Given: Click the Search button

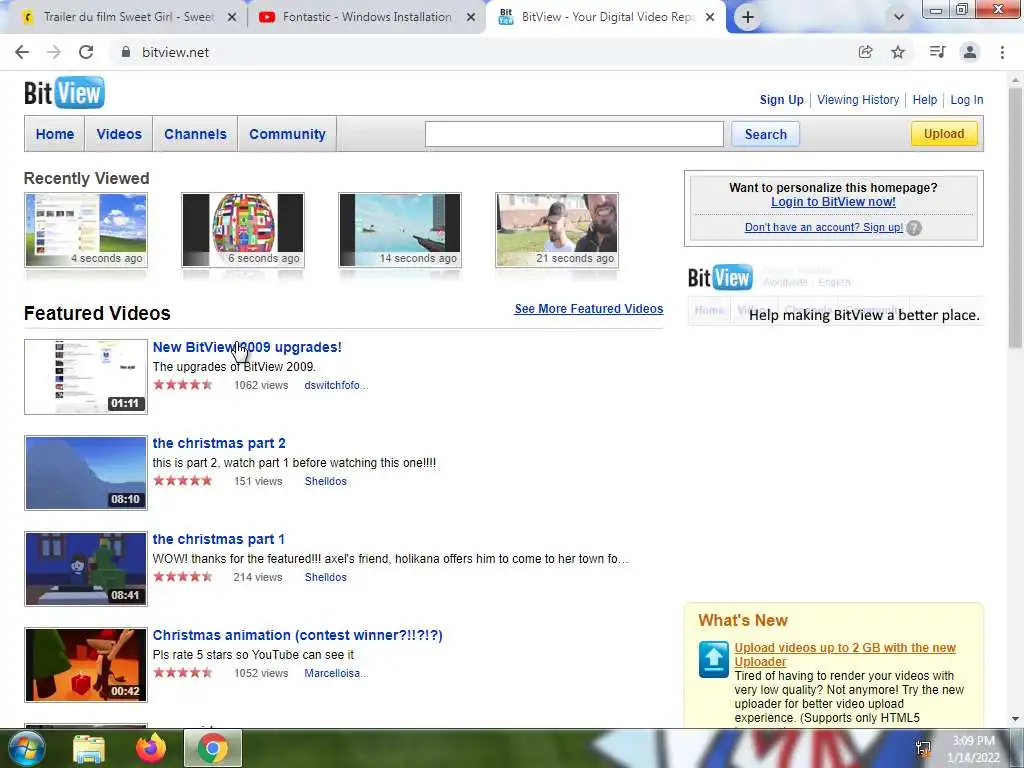Looking at the screenshot, I should point(765,134).
